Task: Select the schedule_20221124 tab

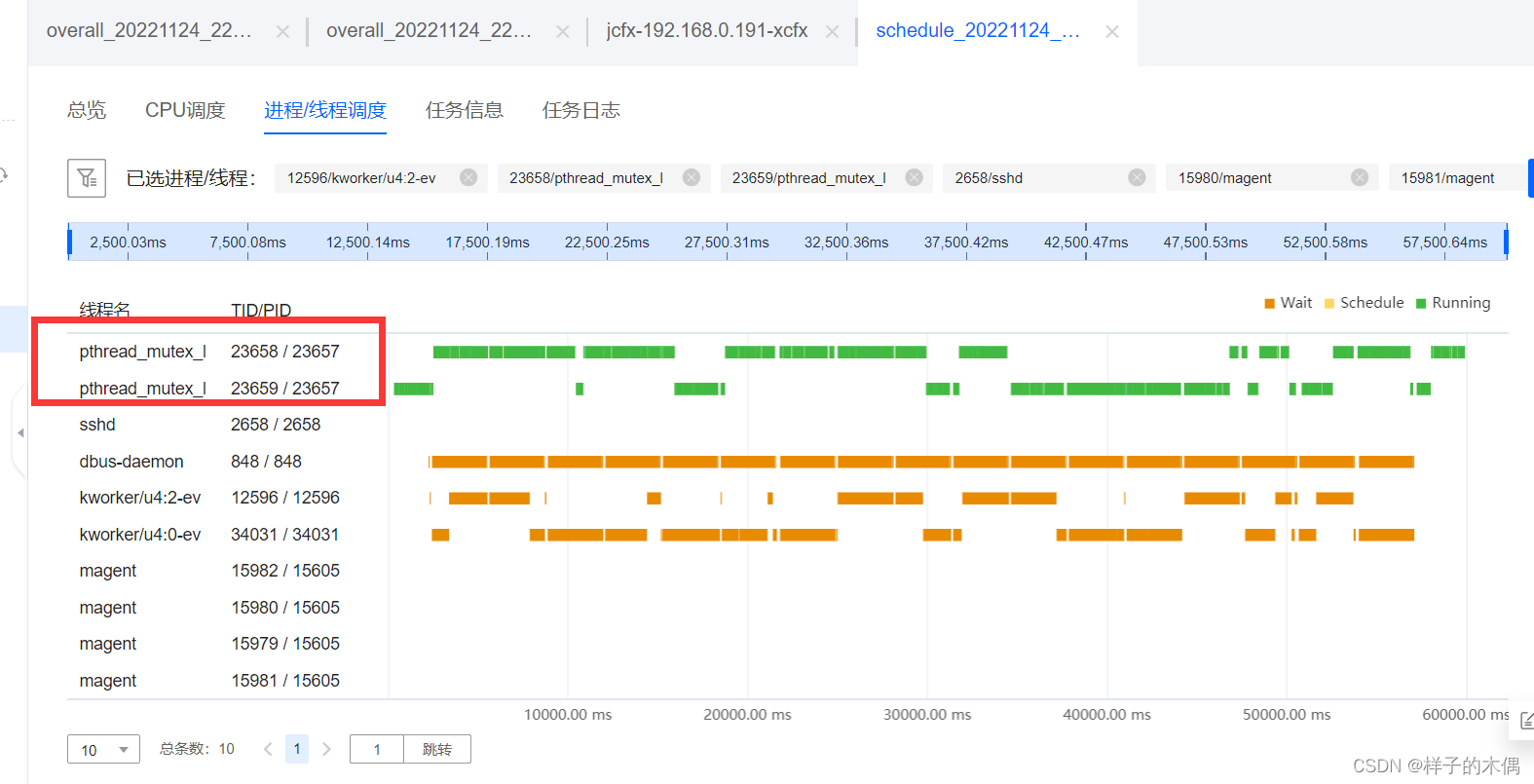Action: coord(978,30)
